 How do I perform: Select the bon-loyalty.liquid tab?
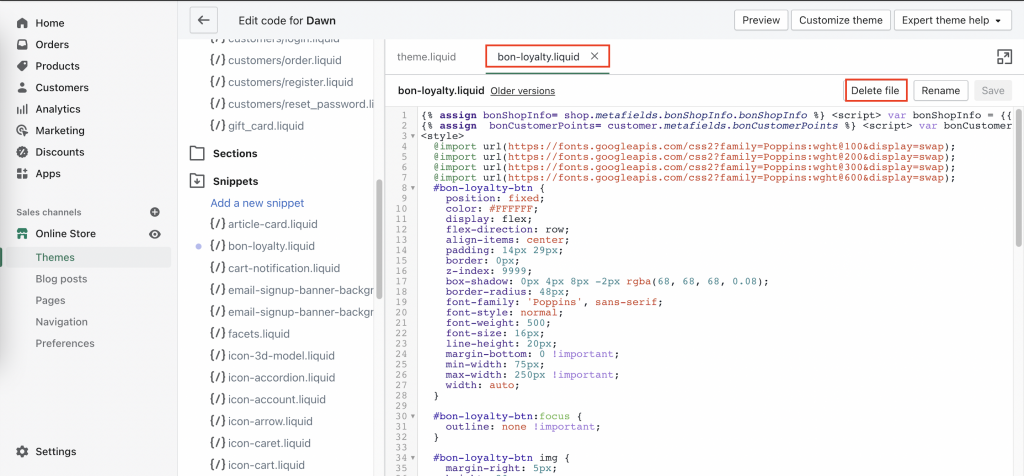coord(538,57)
